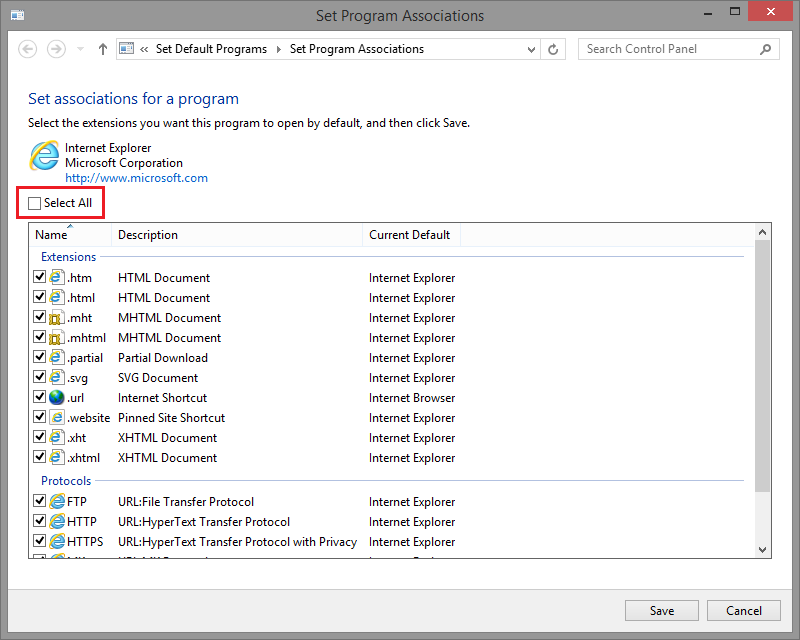The image size is (800, 640).
Task: Click the .partial file type icon
Action: point(57,357)
